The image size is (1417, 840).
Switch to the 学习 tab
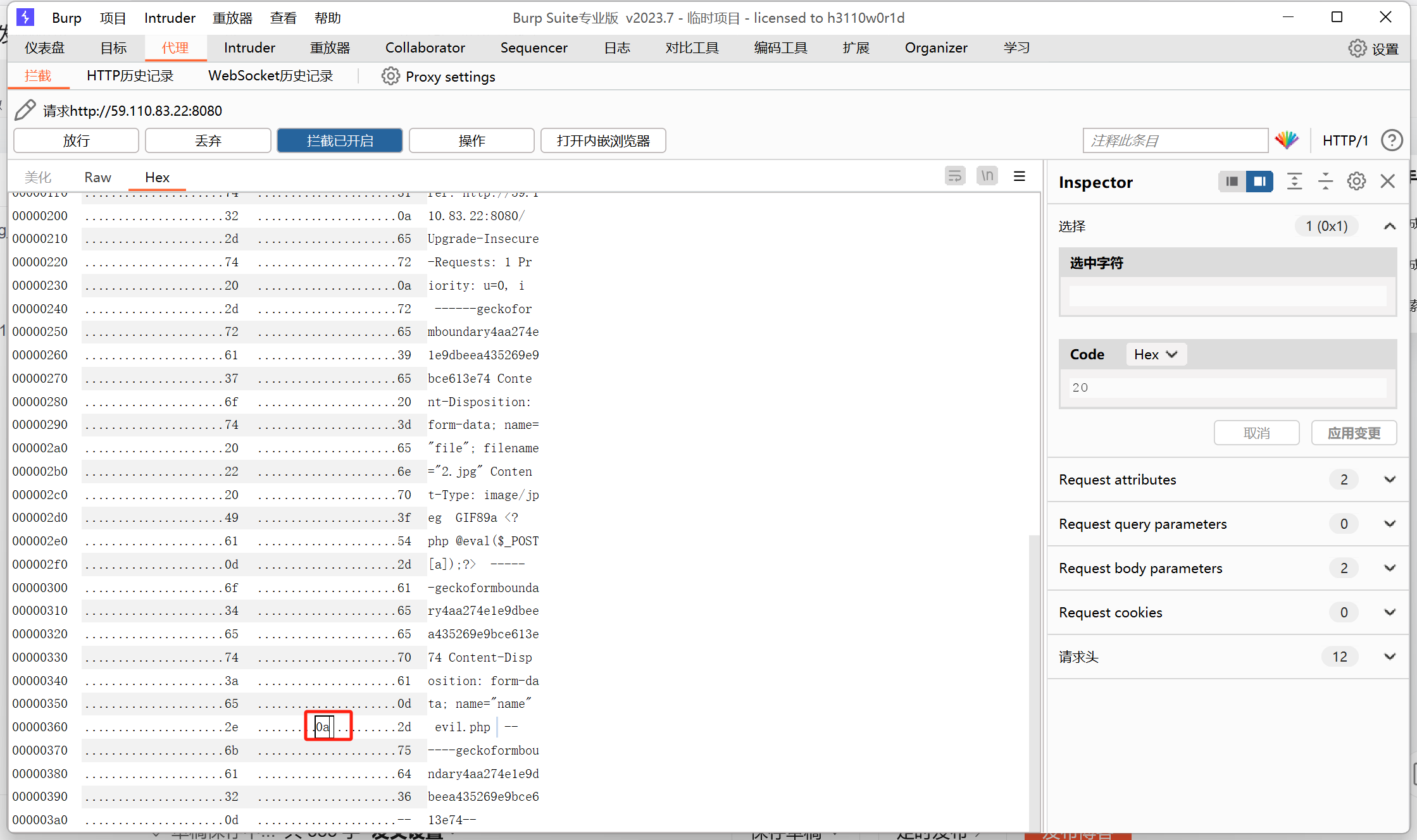(1016, 47)
